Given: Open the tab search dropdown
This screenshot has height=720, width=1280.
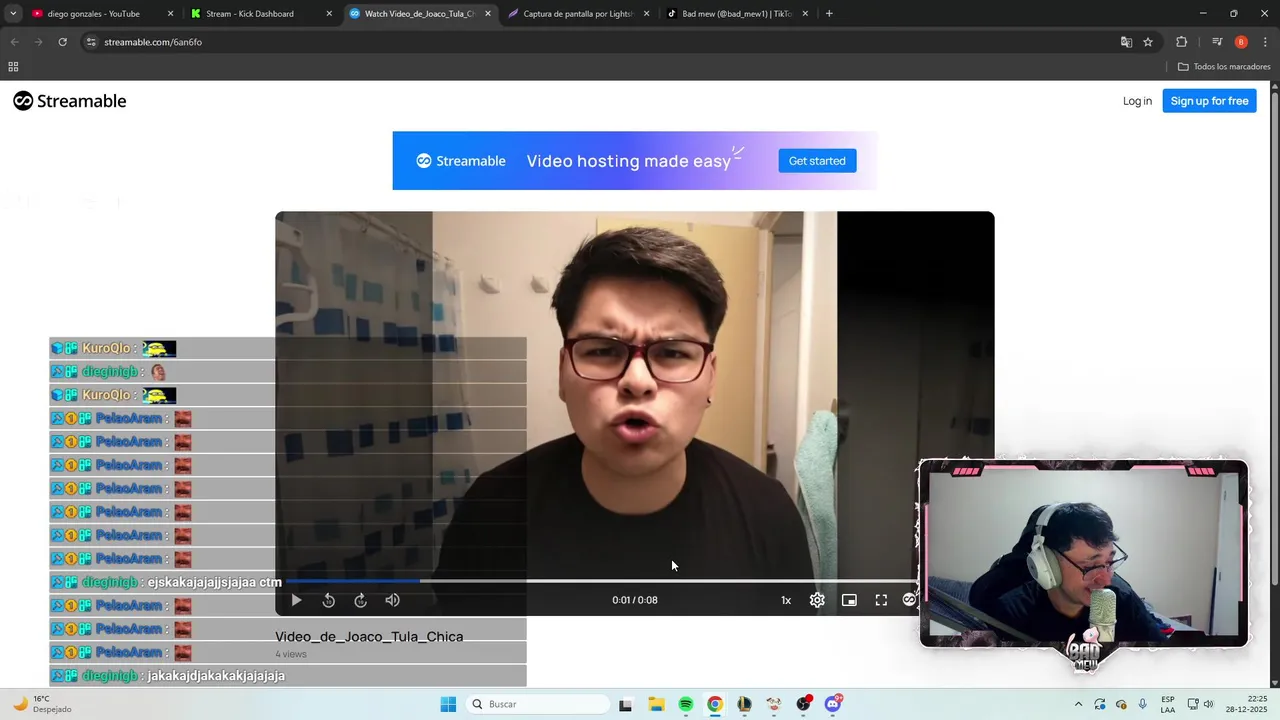Looking at the screenshot, I should 13,14.
